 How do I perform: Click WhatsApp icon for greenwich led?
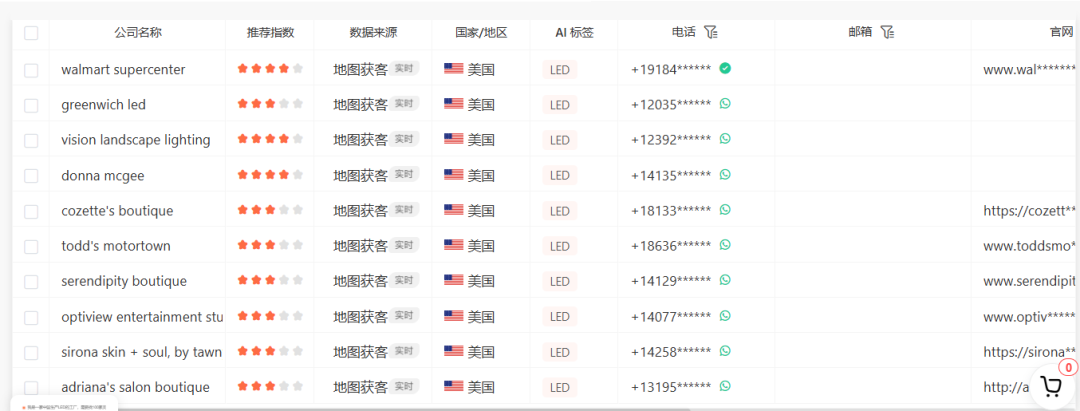tap(725, 103)
